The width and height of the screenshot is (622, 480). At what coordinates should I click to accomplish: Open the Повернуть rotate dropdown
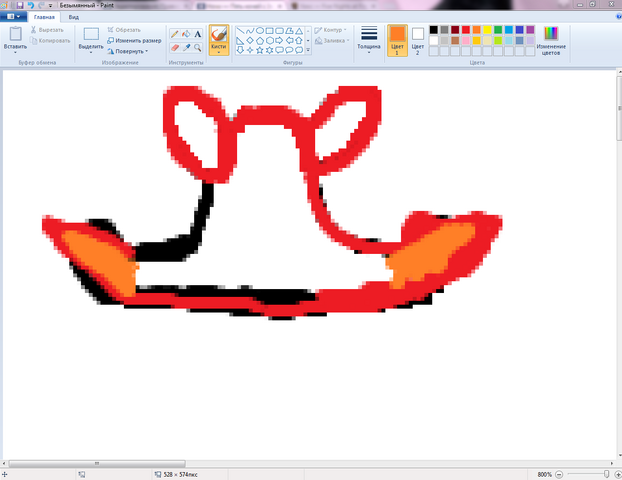[x=128, y=51]
